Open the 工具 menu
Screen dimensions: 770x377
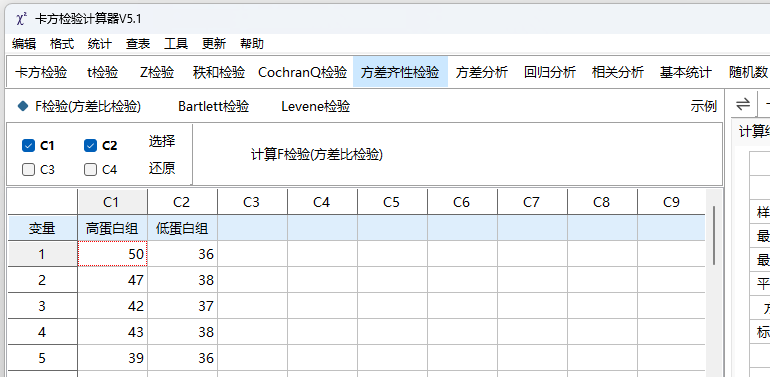(176, 44)
